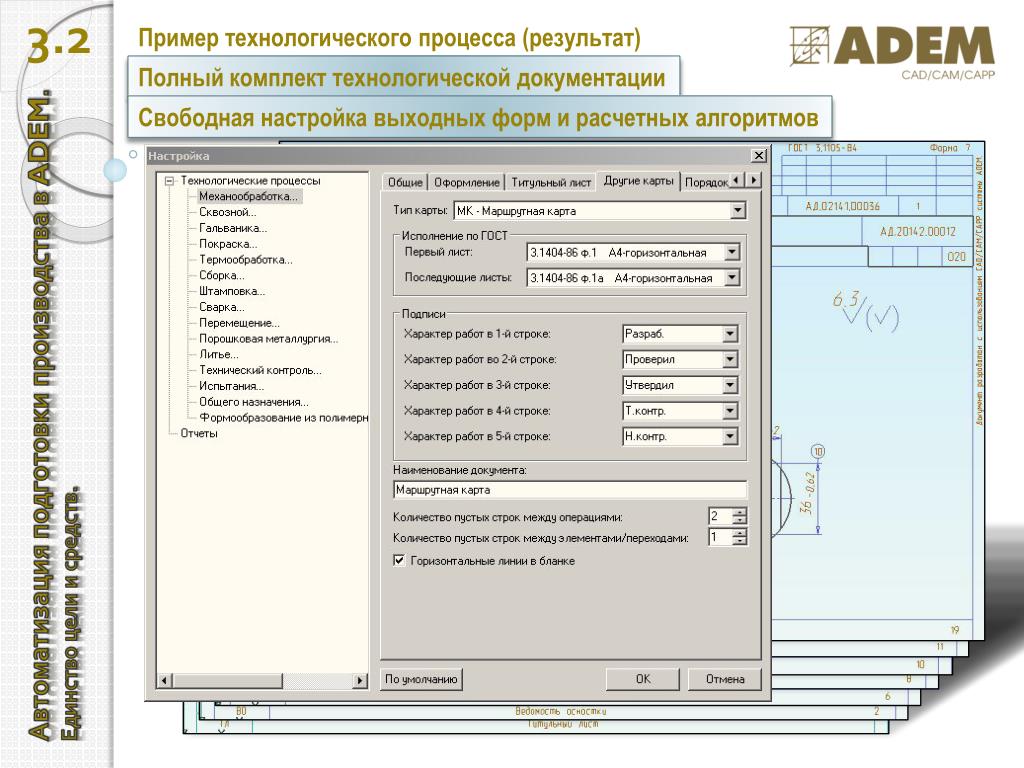This screenshot has width=1024, height=768.
Task: Open the Первый лист format dropdown
Action: pyautogui.click(x=732, y=252)
